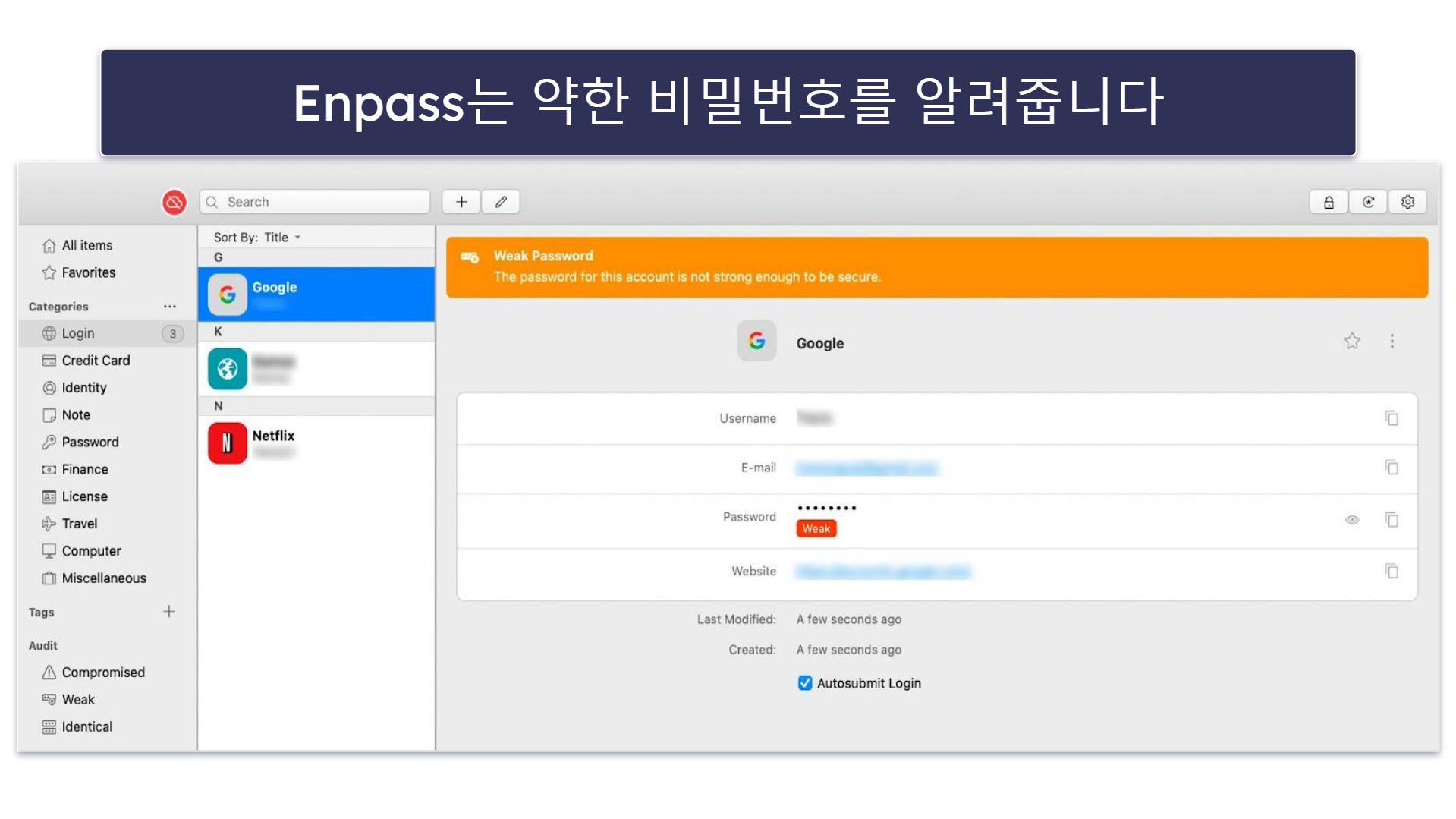The image size is (1456, 819).
Task: Open Favorites in the sidebar
Action: (79, 272)
